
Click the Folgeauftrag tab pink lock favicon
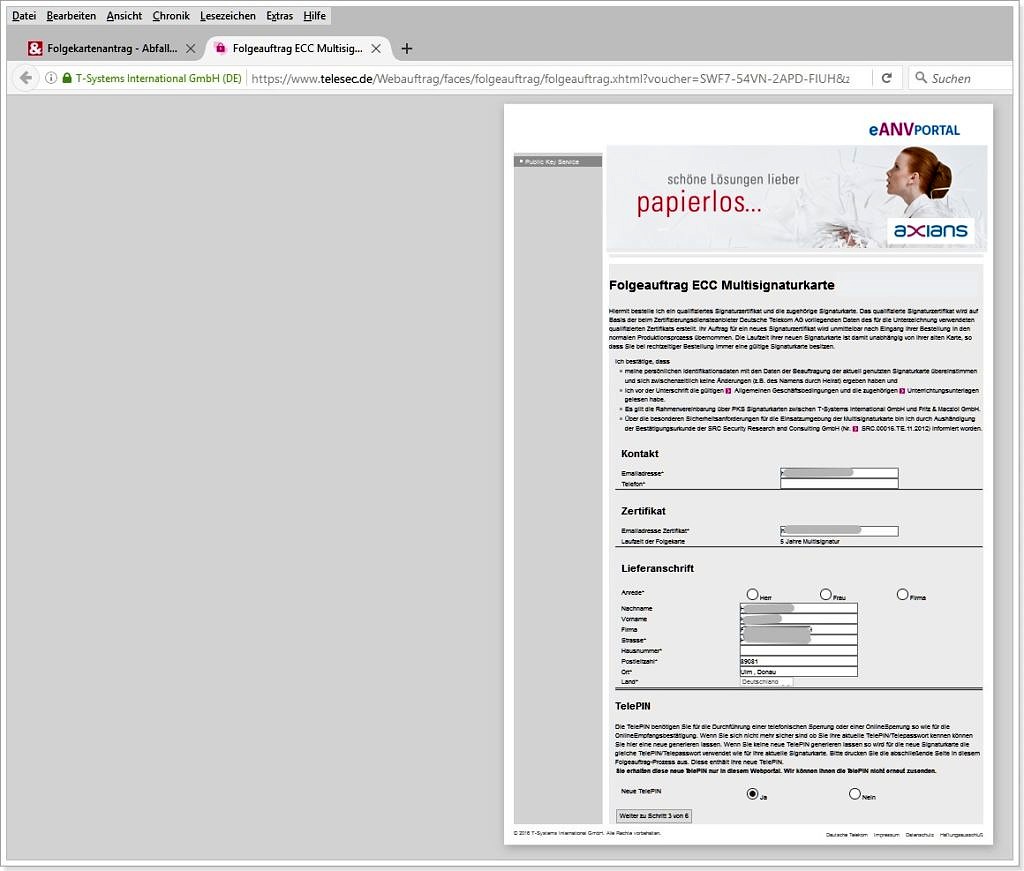220,48
